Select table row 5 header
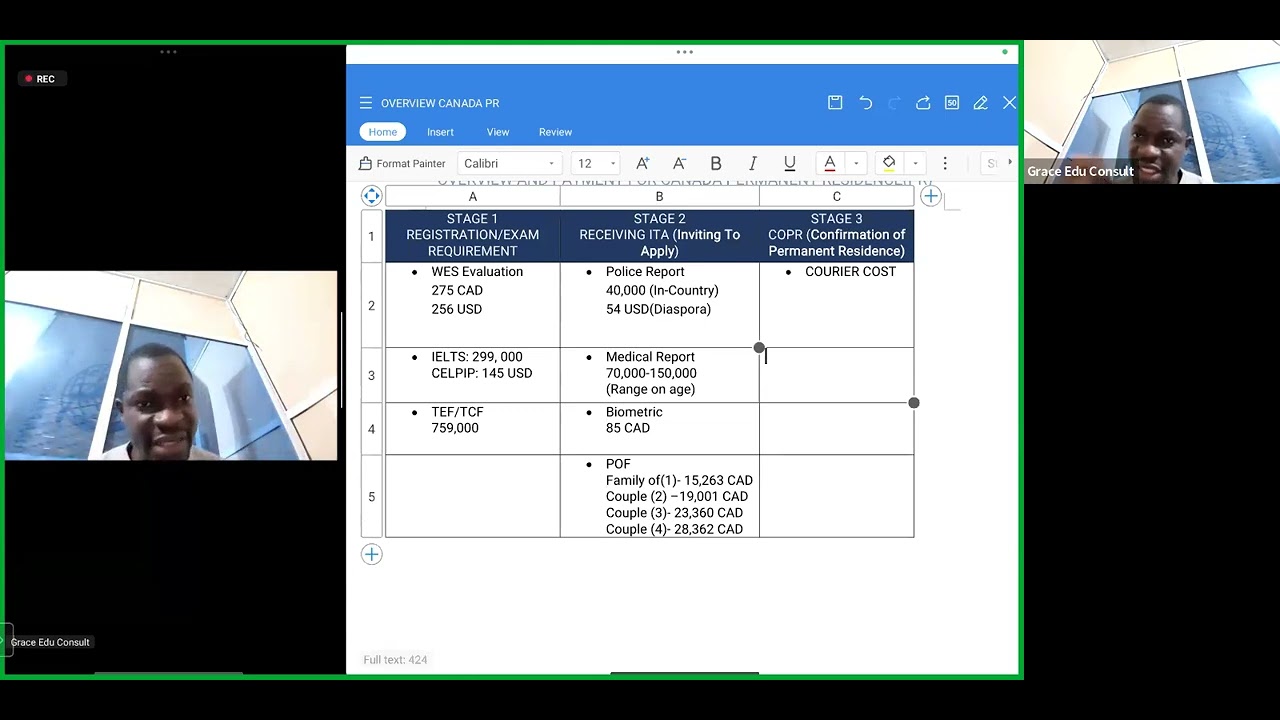Image resolution: width=1280 pixels, height=720 pixels. pos(372,496)
